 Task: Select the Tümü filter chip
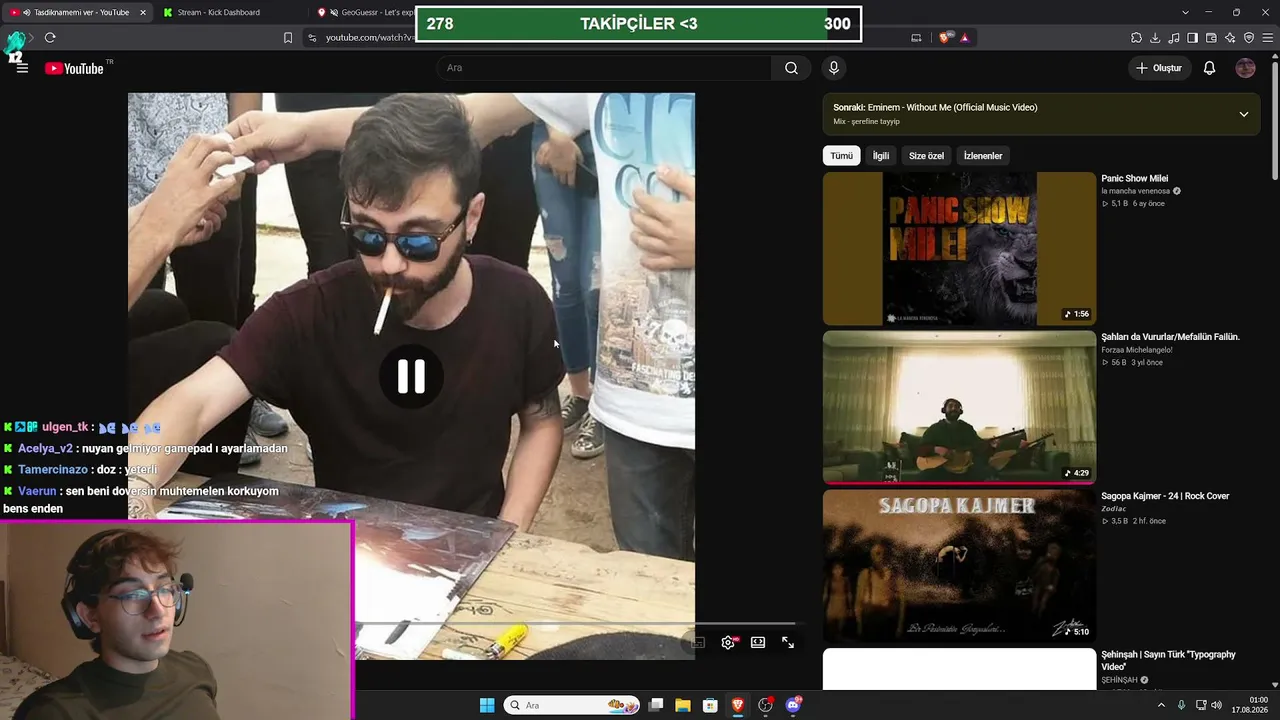click(842, 156)
